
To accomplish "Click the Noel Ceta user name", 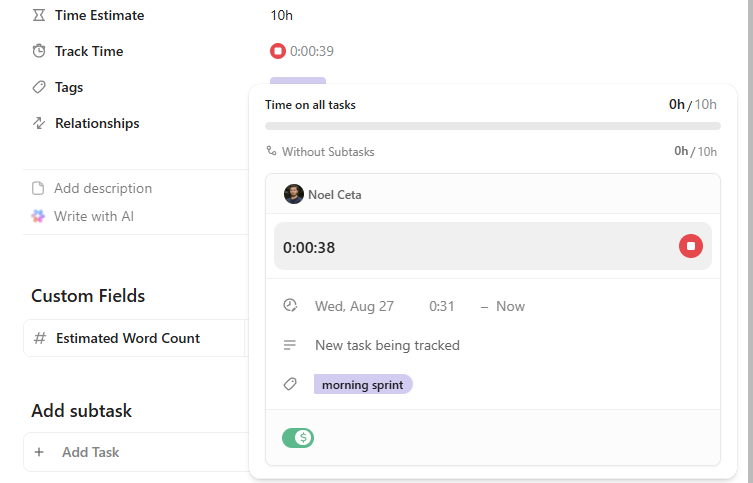I will pos(335,194).
